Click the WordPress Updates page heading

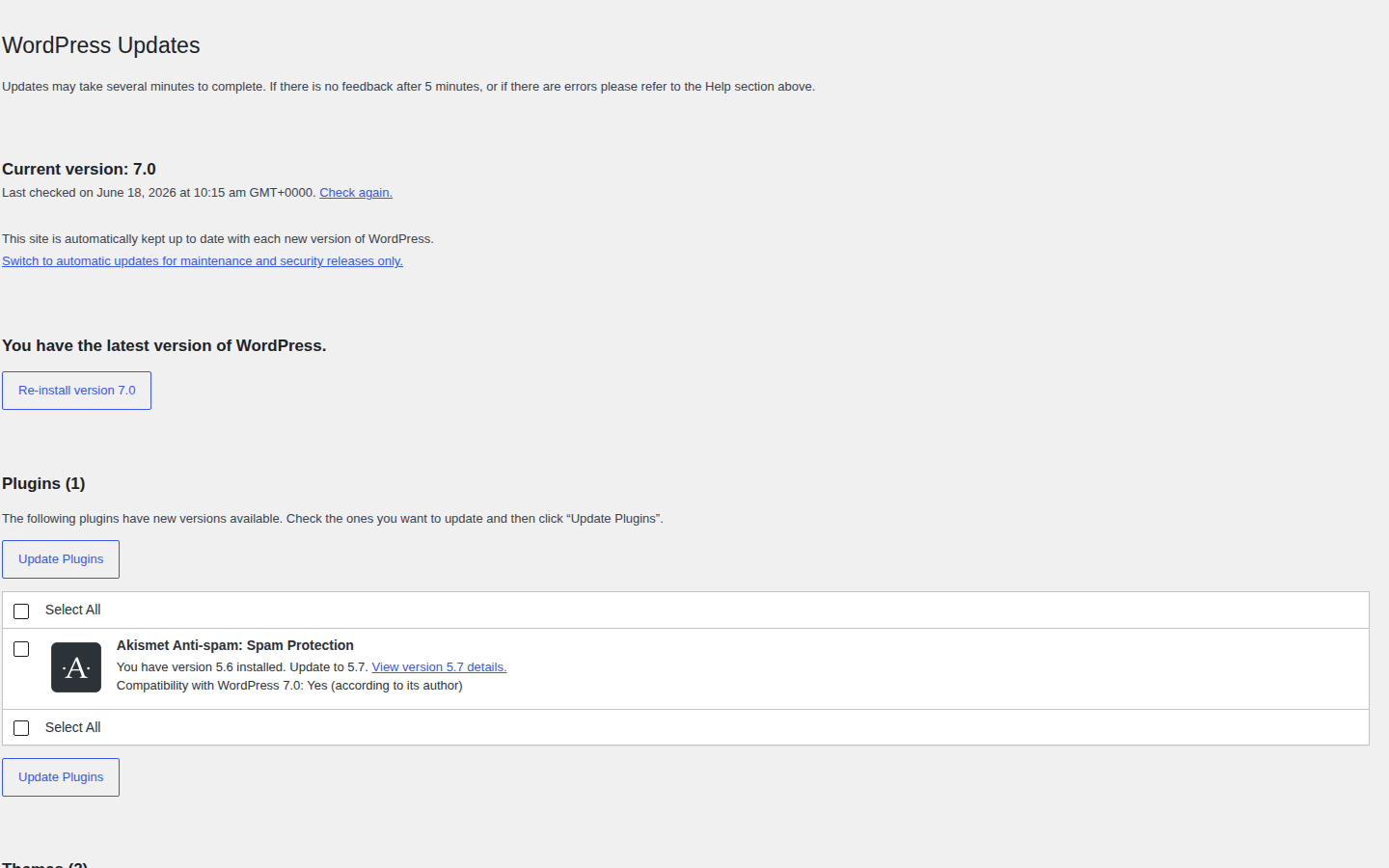pyautogui.click(x=101, y=45)
